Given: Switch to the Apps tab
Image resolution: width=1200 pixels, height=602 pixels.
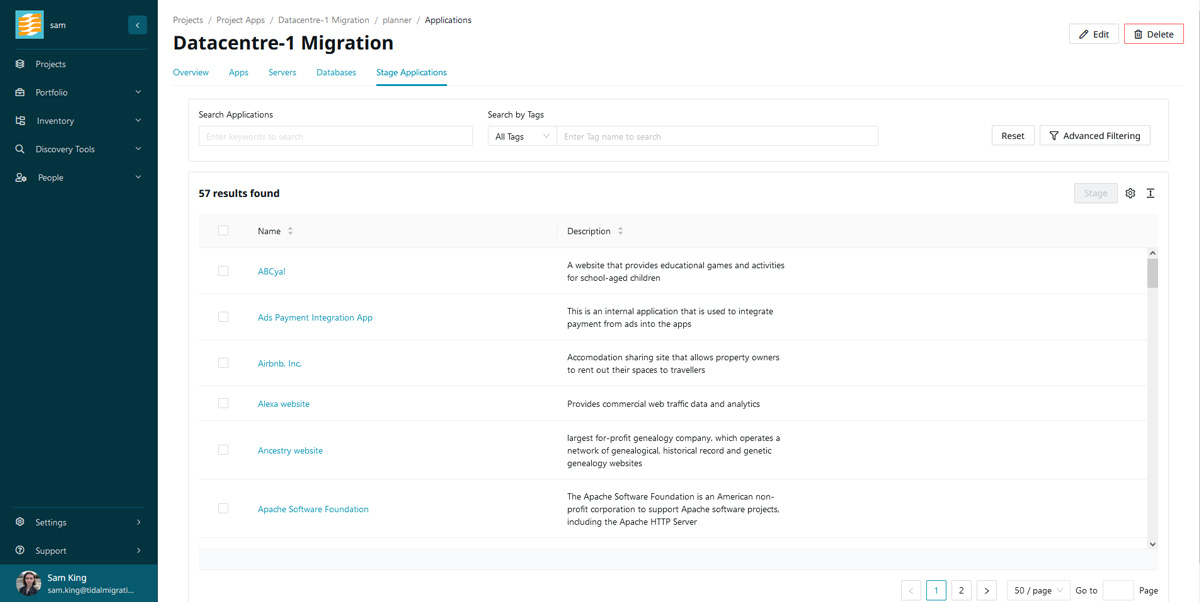Looking at the screenshot, I should point(238,72).
